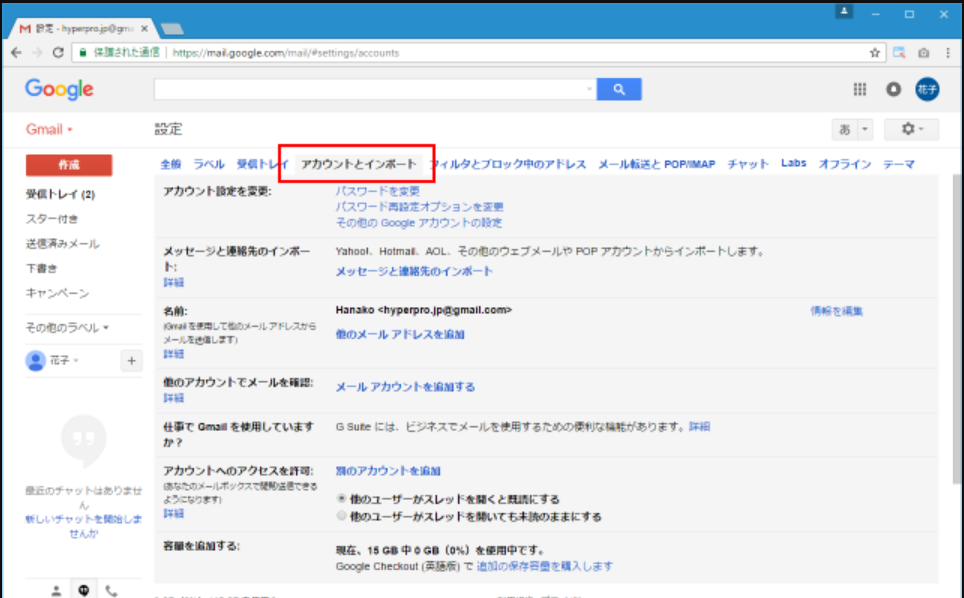Click the plus button beside 花子 chat
Viewport: 964px width, 598px height.
[131, 361]
